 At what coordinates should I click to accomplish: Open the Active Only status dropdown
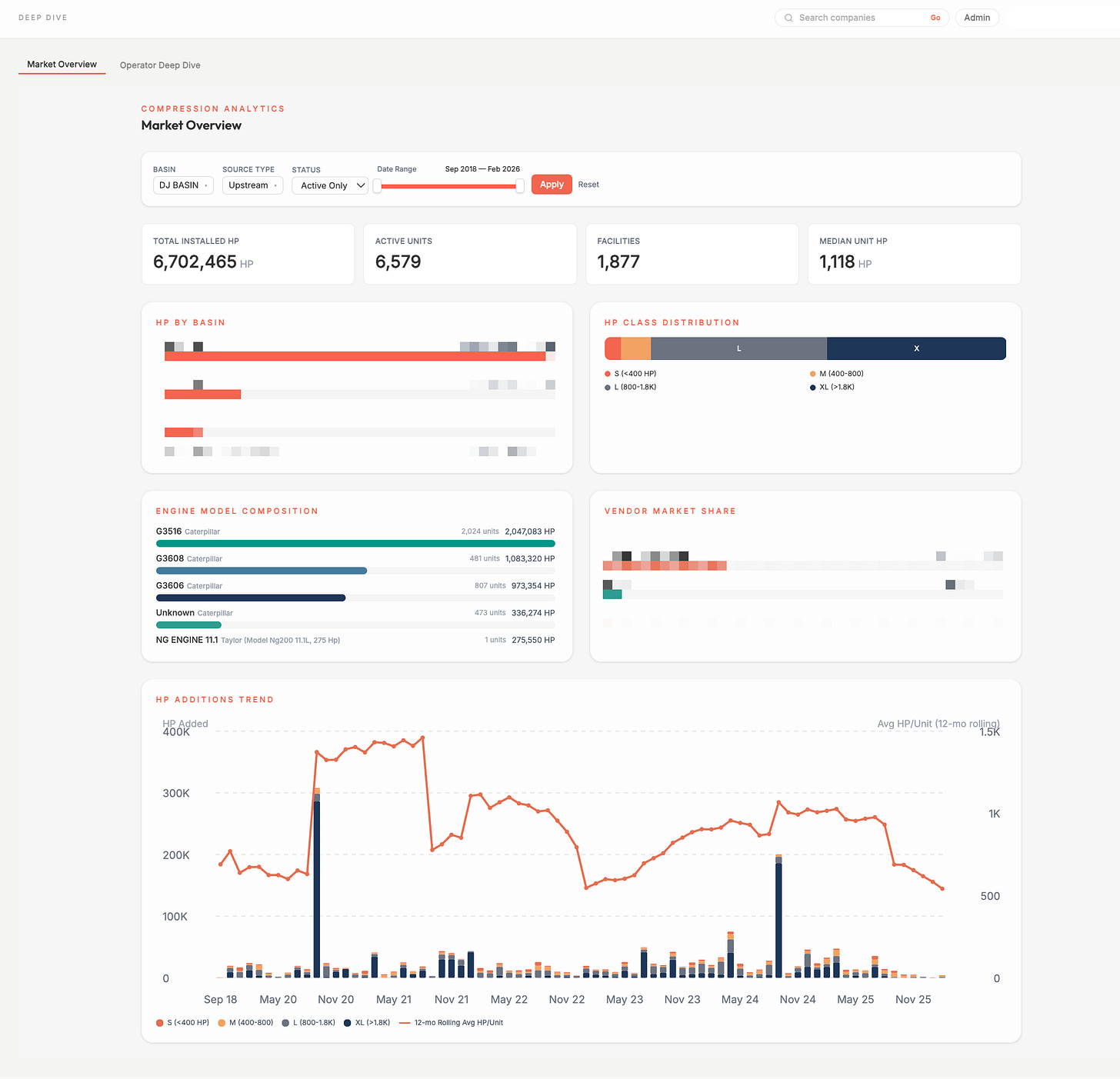[330, 185]
